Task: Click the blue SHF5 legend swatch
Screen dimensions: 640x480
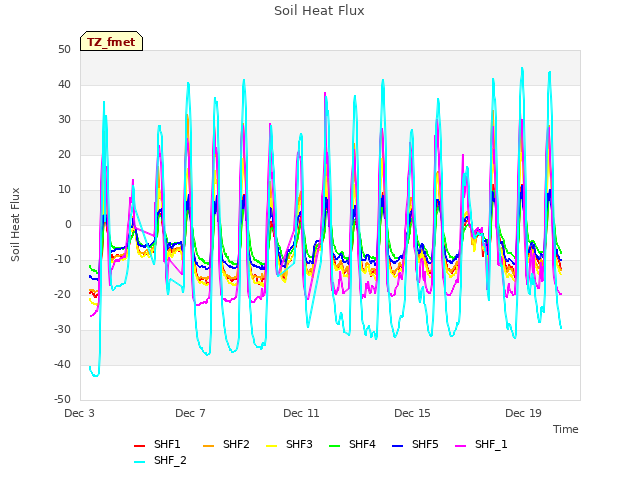Action: [x=397, y=446]
